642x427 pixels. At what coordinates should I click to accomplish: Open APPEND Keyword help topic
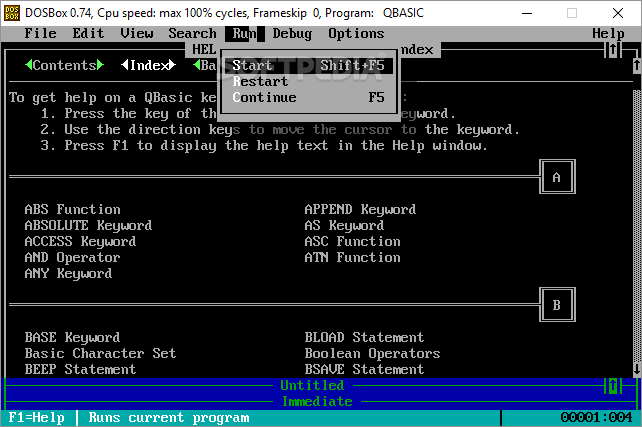pyautogui.click(x=360, y=209)
